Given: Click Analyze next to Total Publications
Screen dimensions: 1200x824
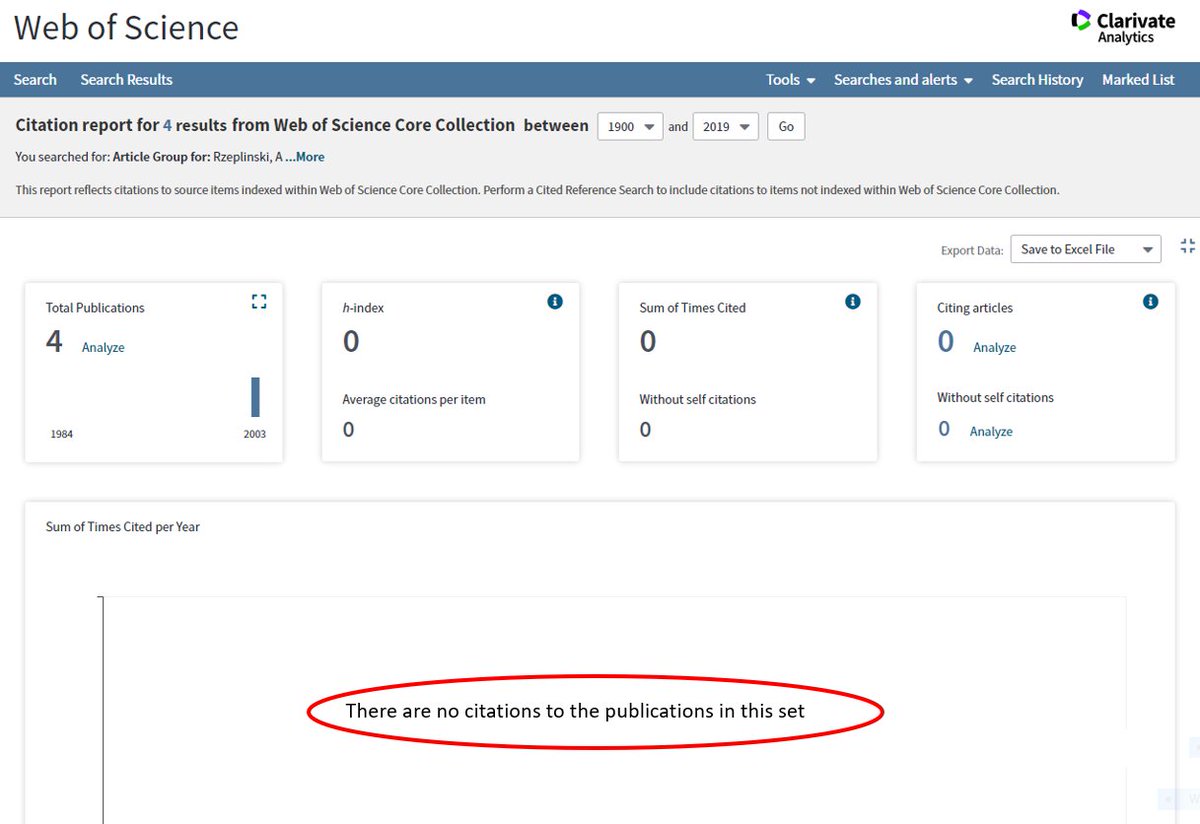Looking at the screenshot, I should (x=103, y=348).
